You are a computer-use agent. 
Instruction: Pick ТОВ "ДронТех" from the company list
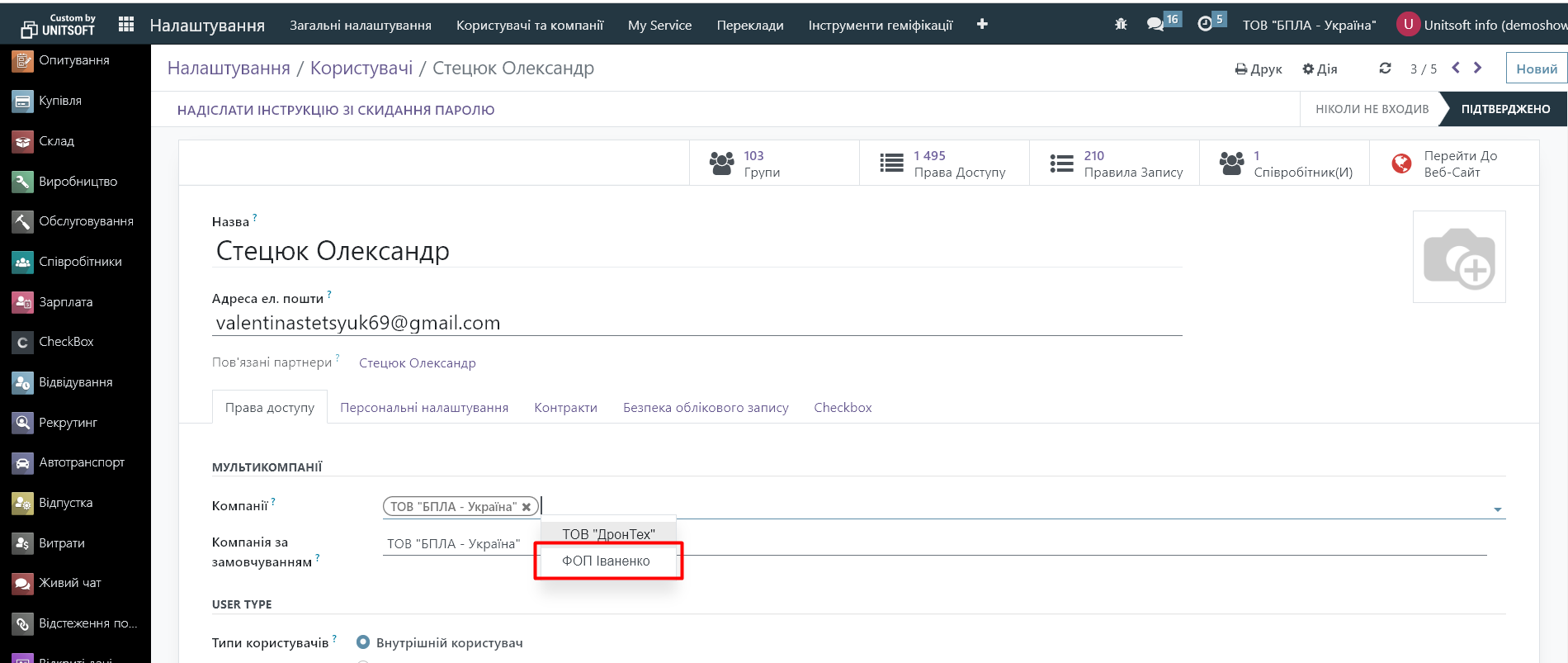(x=608, y=534)
